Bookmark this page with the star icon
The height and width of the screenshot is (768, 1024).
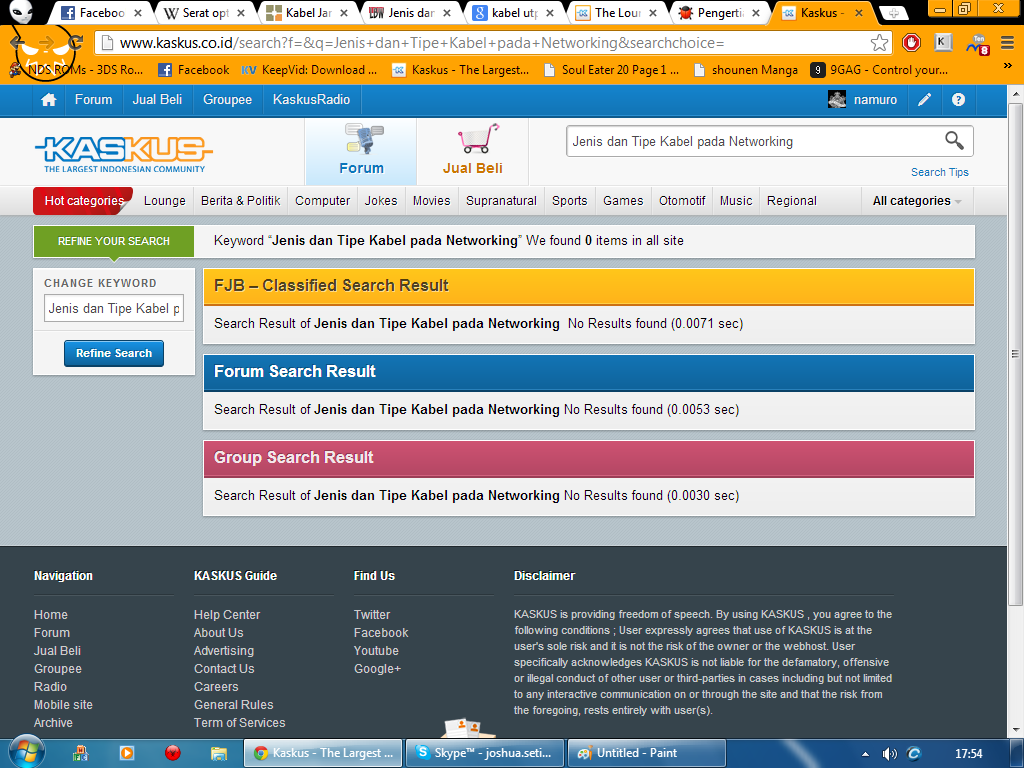(x=879, y=43)
